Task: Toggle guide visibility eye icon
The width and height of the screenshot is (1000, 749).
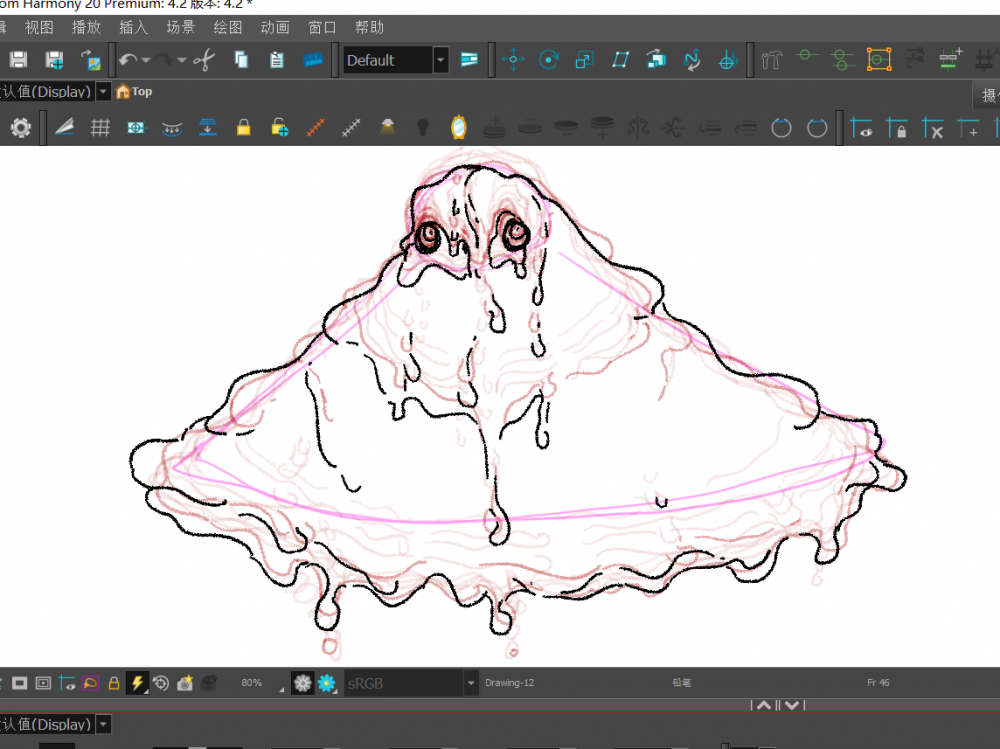Action: (x=861, y=128)
